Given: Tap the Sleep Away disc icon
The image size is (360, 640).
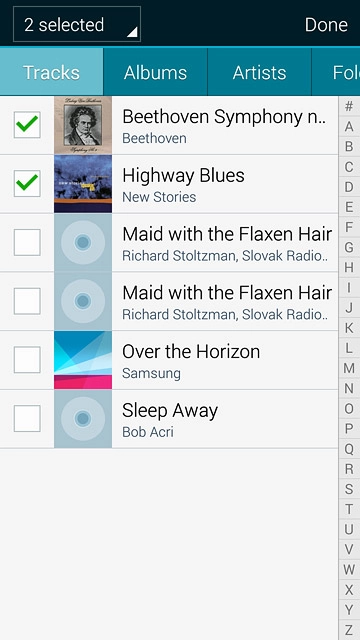Looking at the screenshot, I should (83, 419).
